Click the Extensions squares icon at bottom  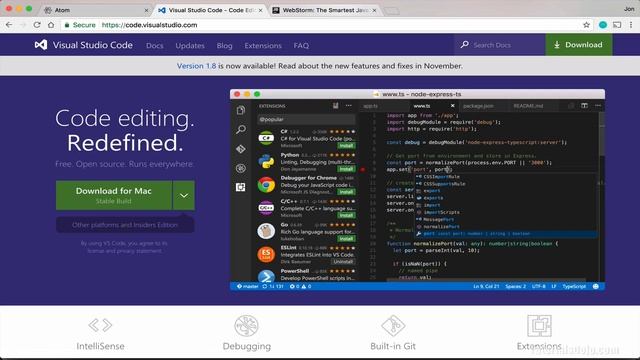[x=539, y=326]
